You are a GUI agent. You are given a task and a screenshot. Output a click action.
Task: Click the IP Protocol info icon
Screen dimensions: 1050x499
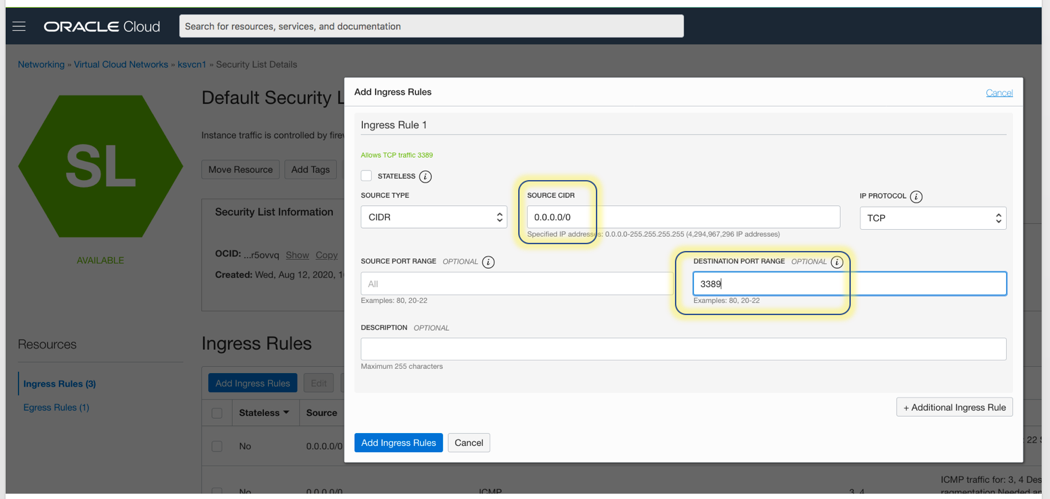click(x=917, y=197)
